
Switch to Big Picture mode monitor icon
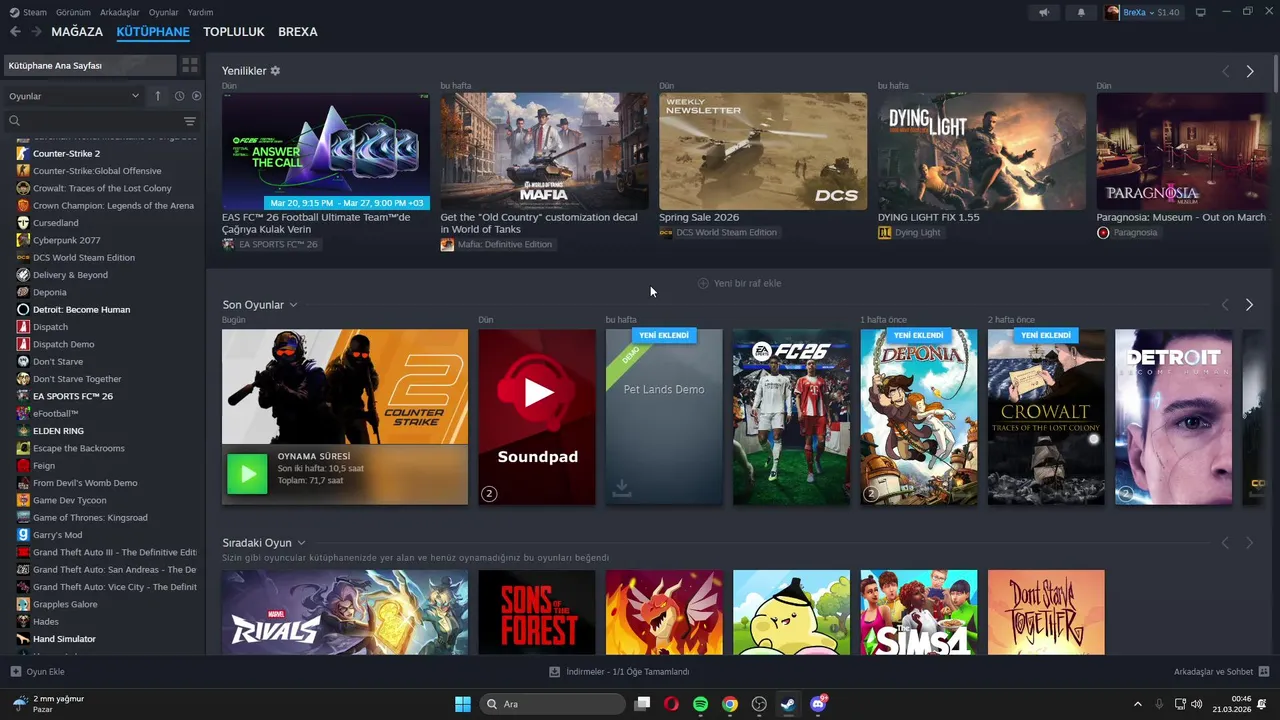tap(1201, 12)
